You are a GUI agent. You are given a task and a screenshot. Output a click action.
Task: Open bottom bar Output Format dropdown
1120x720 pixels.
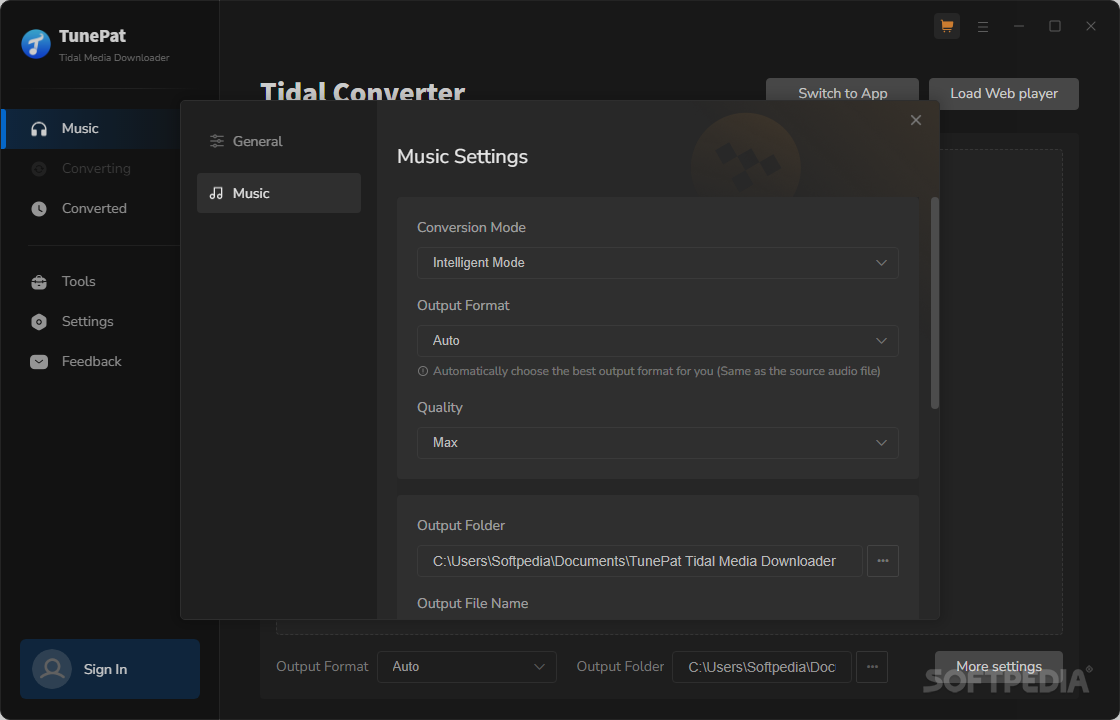coord(466,666)
